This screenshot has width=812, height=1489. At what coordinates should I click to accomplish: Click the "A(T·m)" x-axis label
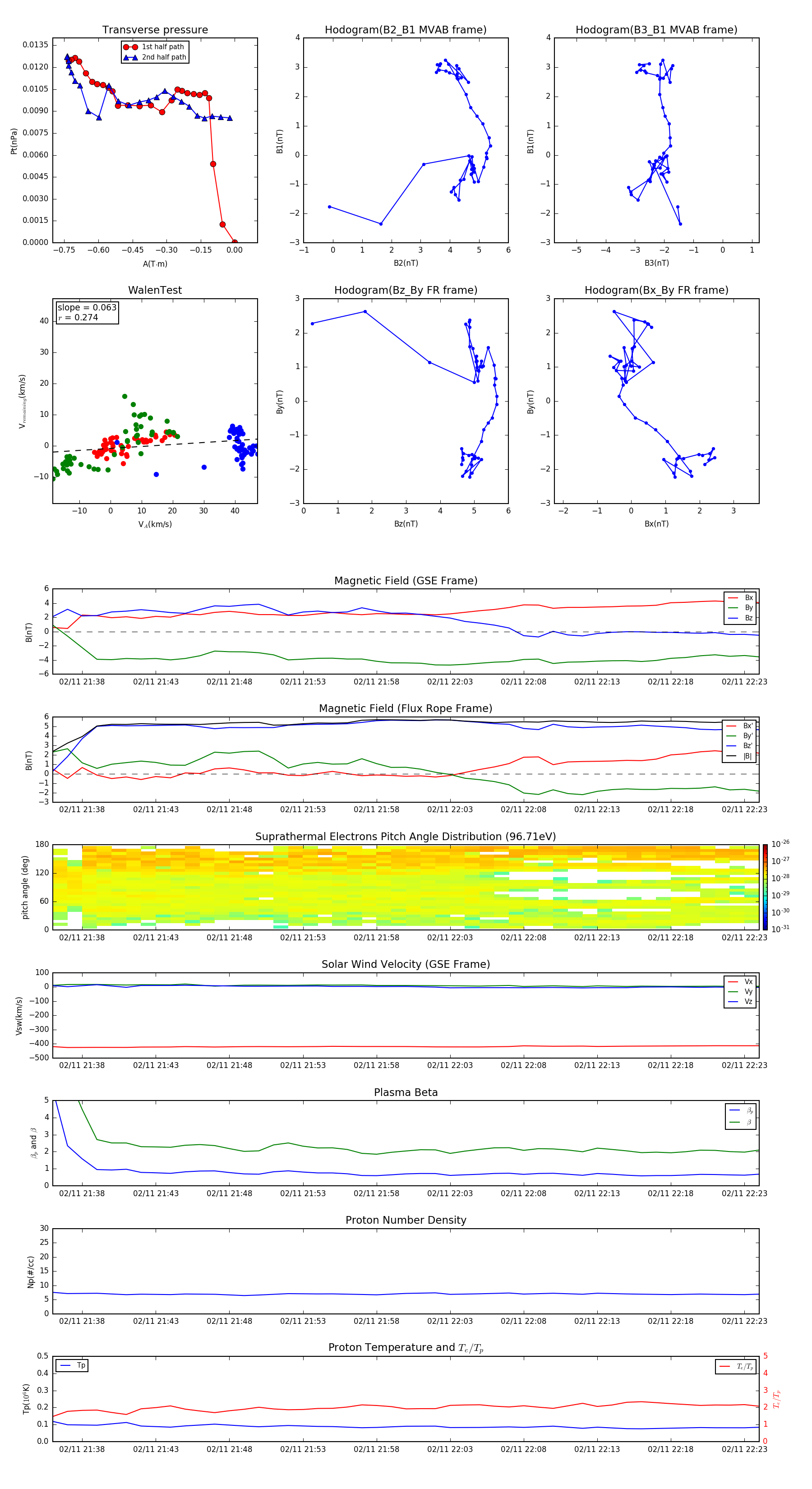pyautogui.click(x=155, y=264)
